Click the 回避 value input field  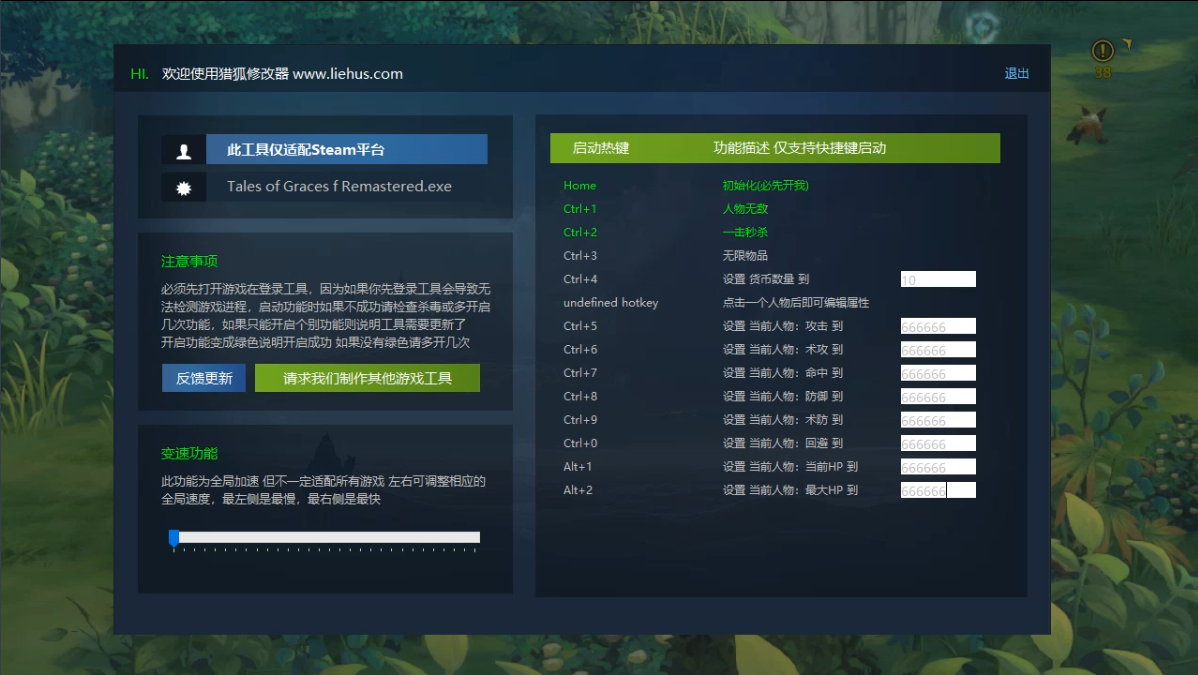coord(938,443)
